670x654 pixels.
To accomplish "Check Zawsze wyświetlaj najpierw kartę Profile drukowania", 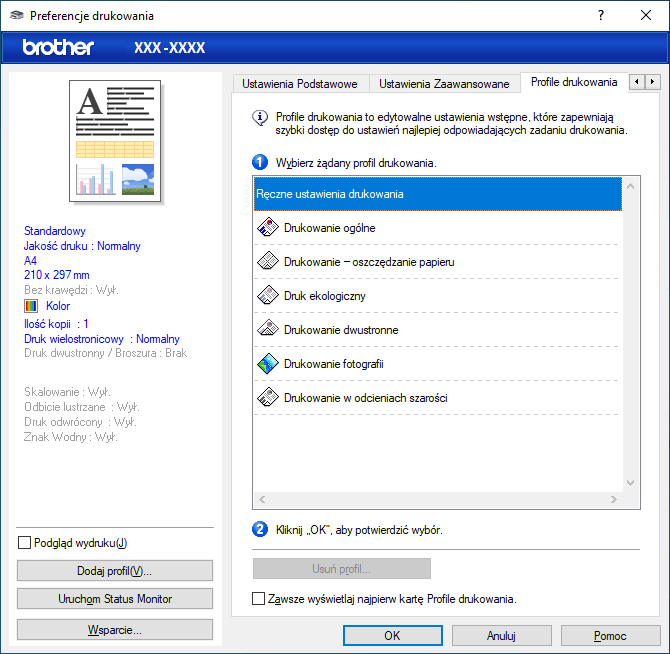I will [258, 598].
